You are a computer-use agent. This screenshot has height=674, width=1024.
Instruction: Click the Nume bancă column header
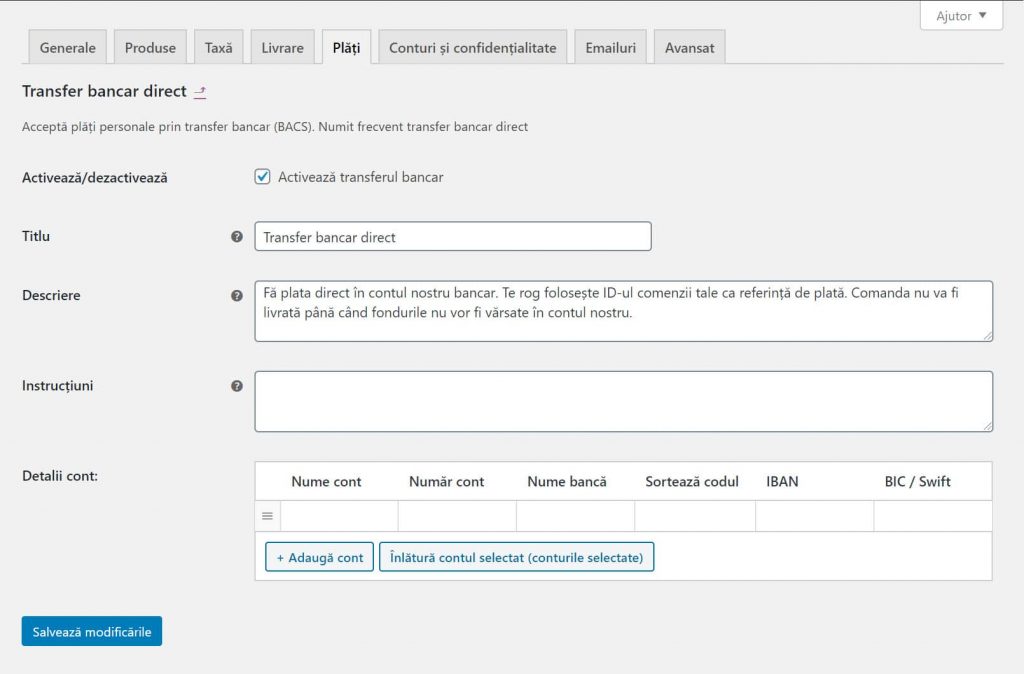567,482
